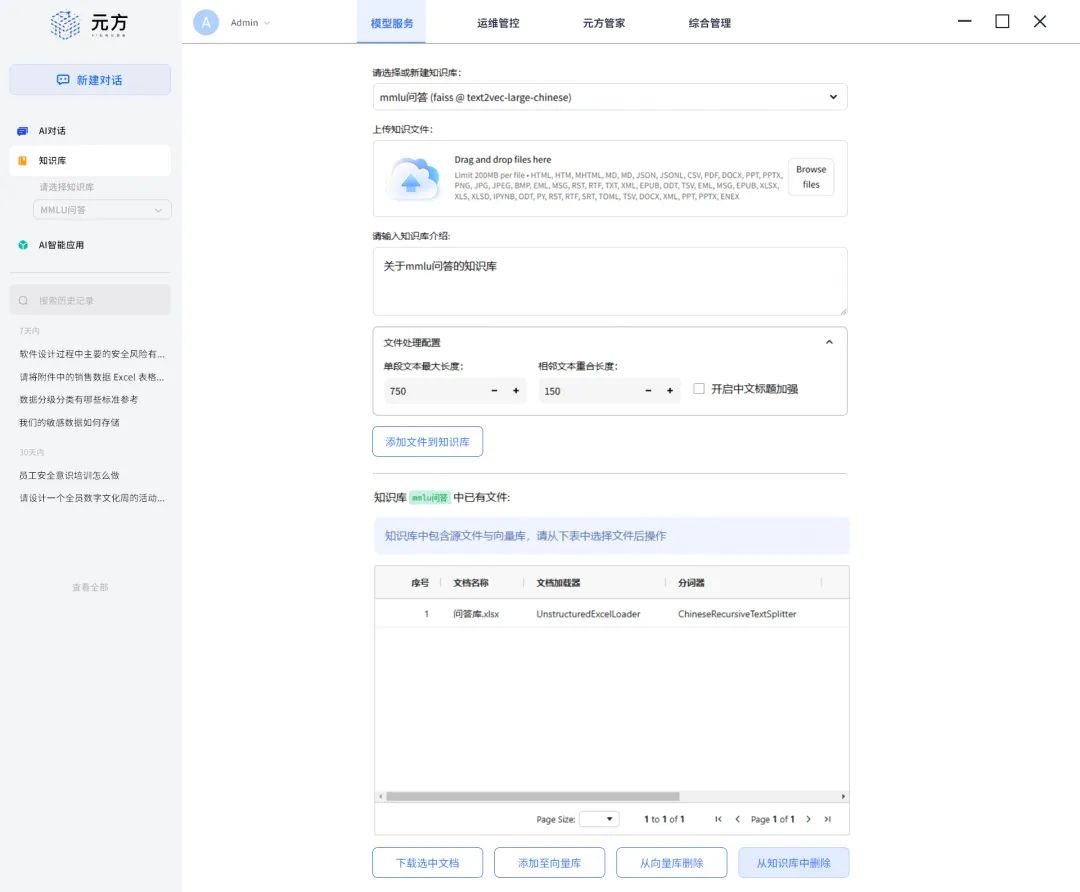Increase 单段文本最大长度 with plus button
Screen dimensions: 1080x892
click(x=516, y=391)
